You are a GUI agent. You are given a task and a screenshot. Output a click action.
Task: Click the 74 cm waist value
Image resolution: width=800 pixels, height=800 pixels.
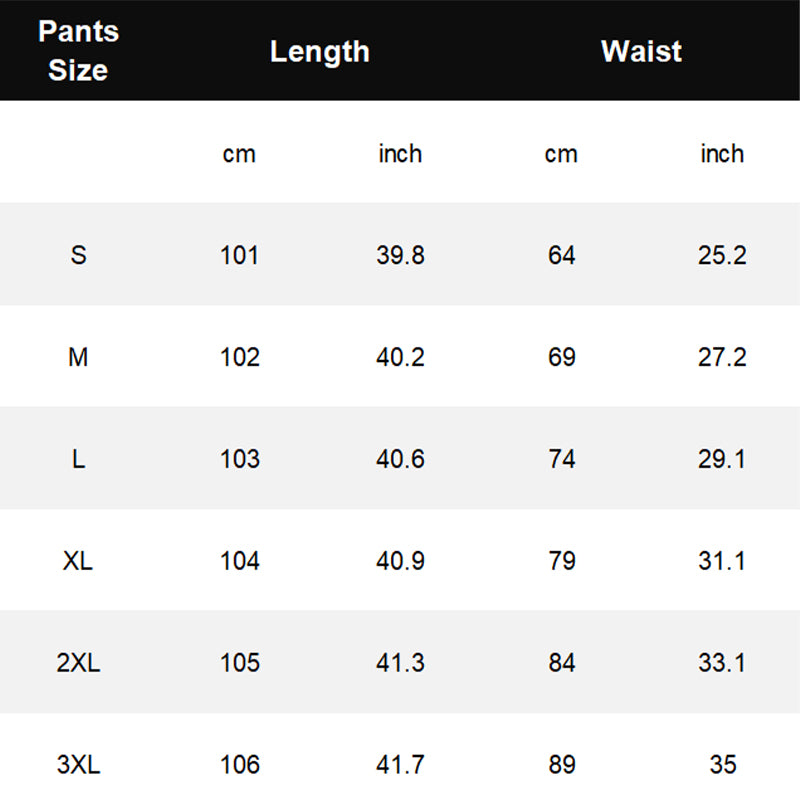[561, 459]
